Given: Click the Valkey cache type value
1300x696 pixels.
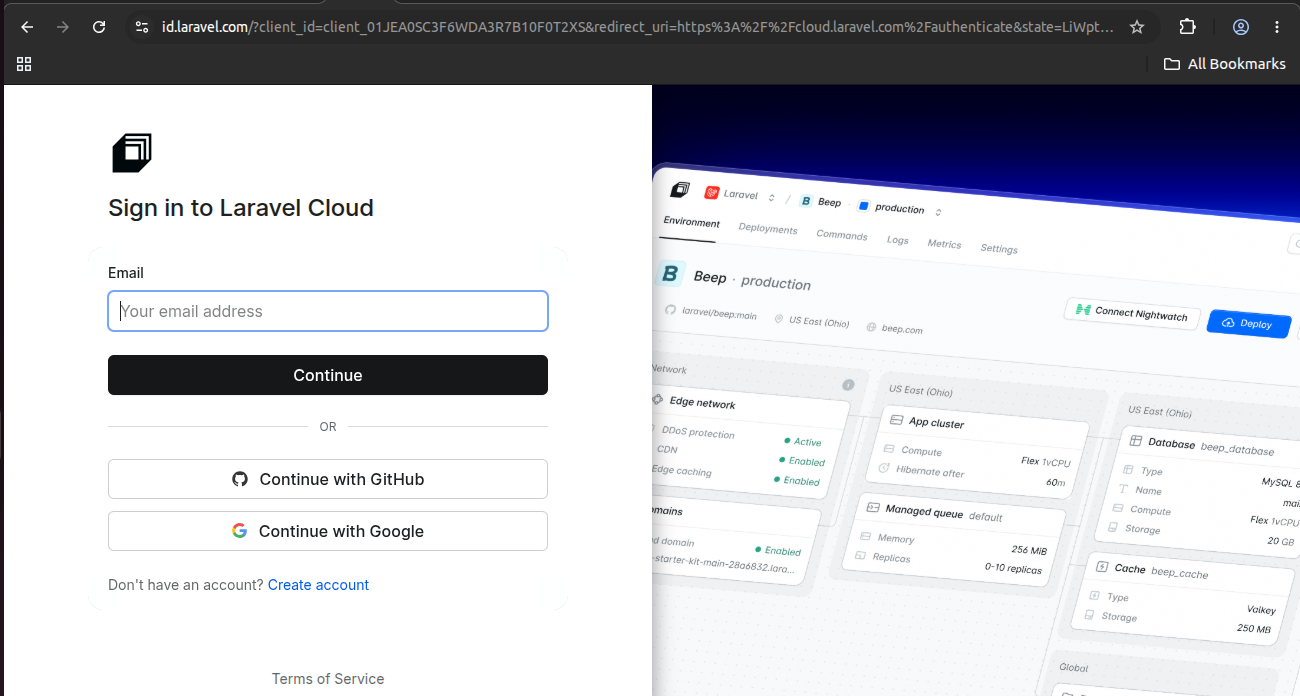Looking at the screenshot, I should pos(1259,610).
